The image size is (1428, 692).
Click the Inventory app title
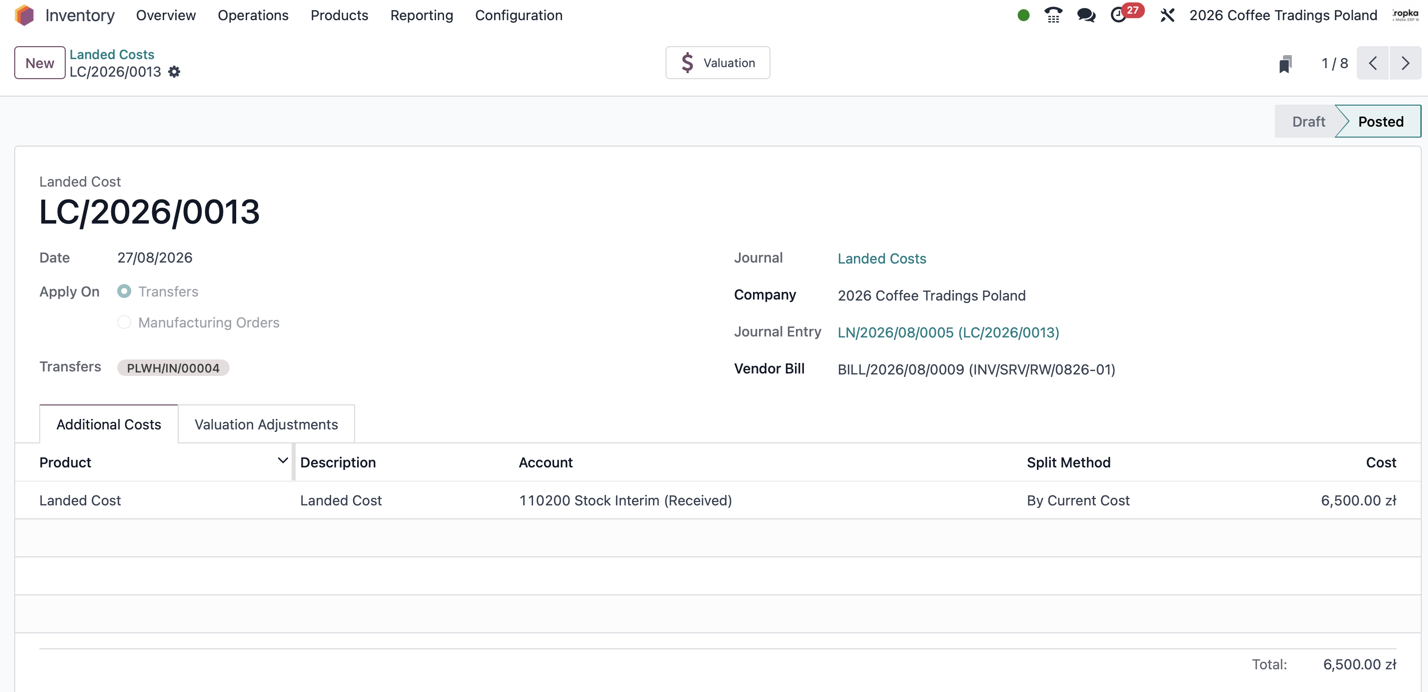click(80, 15)
